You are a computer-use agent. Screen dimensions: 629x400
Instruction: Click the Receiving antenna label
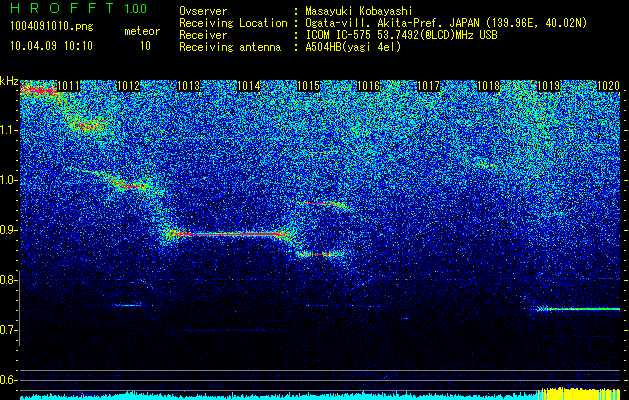[x=230, y=47]
